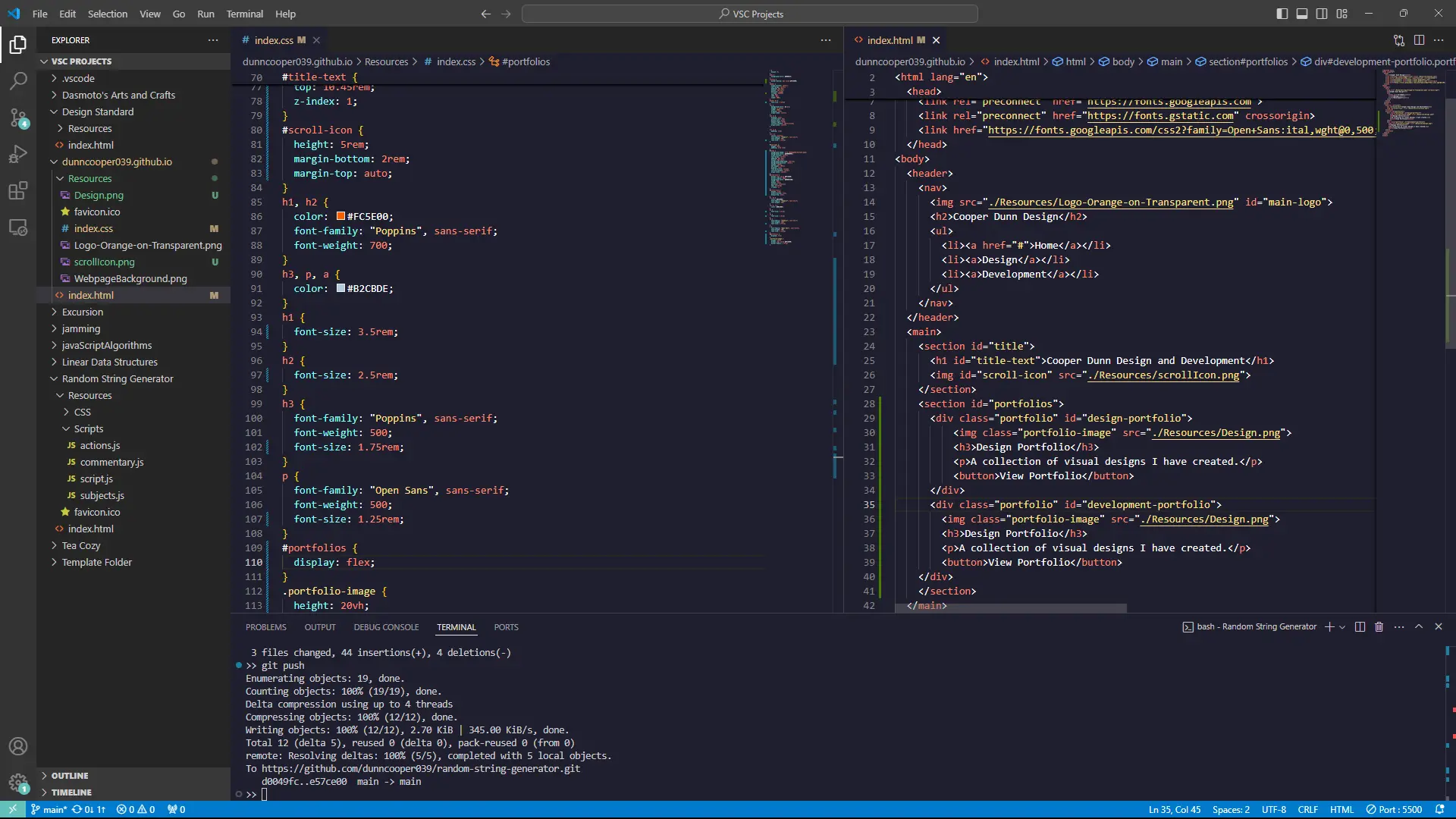The height and width of the screenshot is (819, 1456).
Task: Change language mode HTML in status bar
Action: coord(1341,809)
